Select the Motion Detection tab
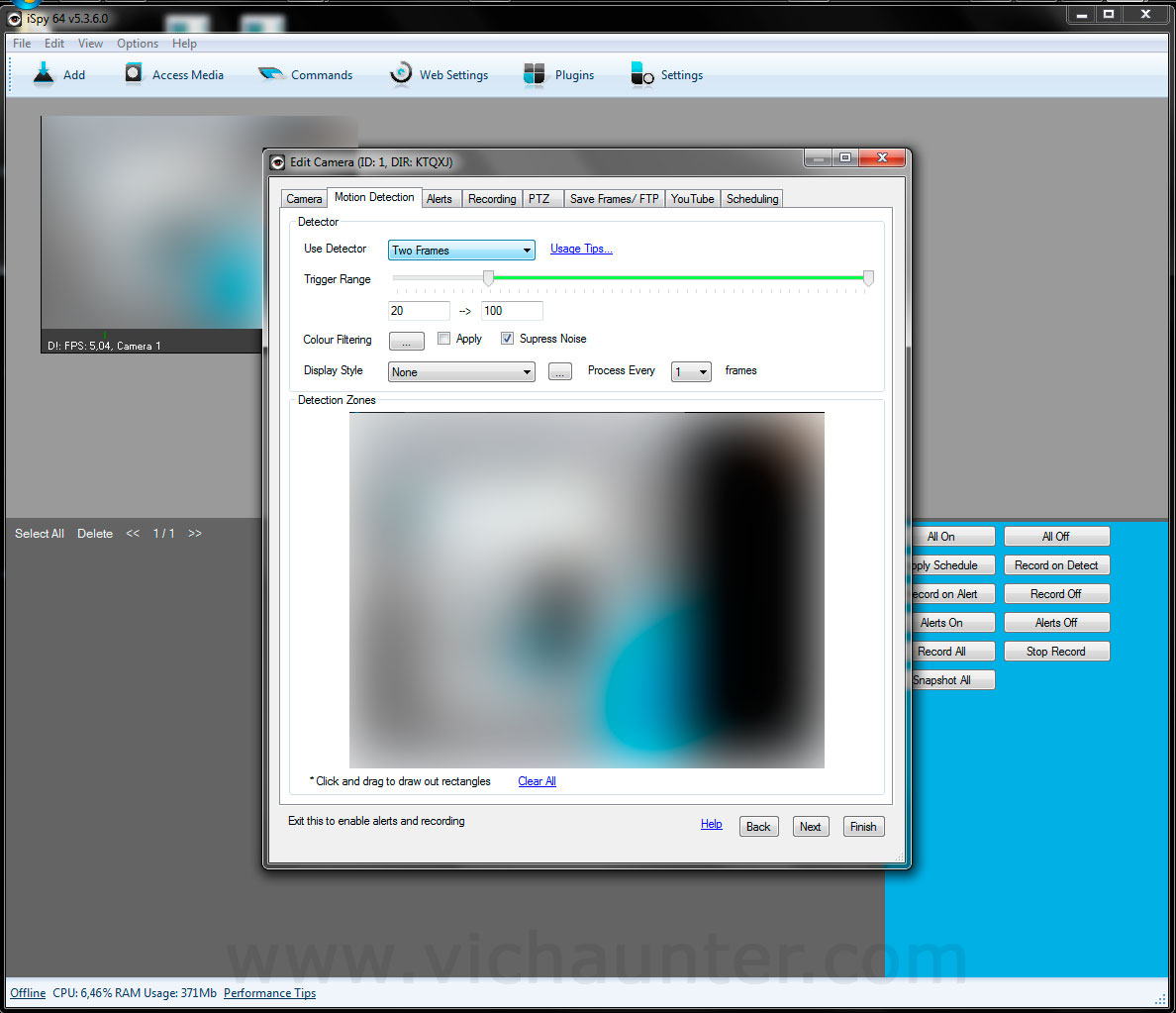The width and height of the screenshot is (1176, 1013). click(374, 197)
